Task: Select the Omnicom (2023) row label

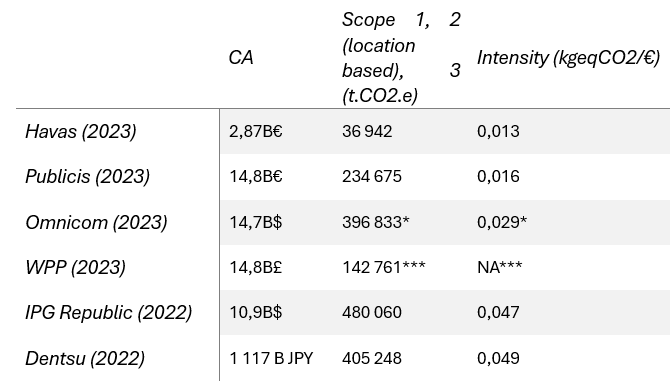Action: (96, 223)
